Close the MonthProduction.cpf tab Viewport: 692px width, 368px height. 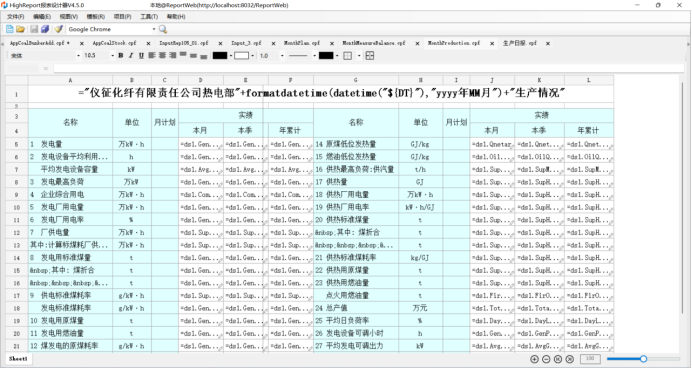pyautogui.click(x=492, y=43)
